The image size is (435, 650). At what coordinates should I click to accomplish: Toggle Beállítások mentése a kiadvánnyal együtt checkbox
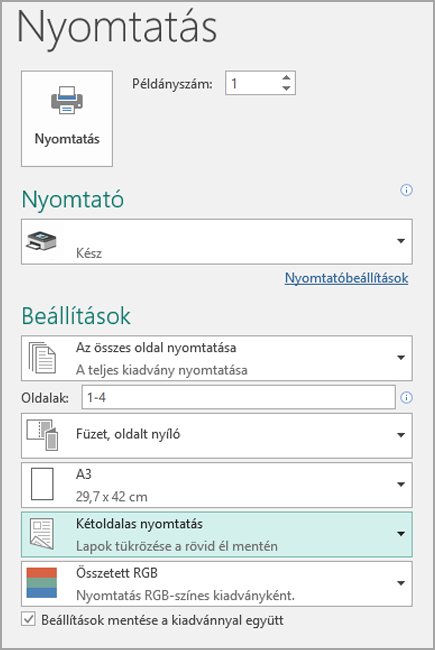coord(28,620)
